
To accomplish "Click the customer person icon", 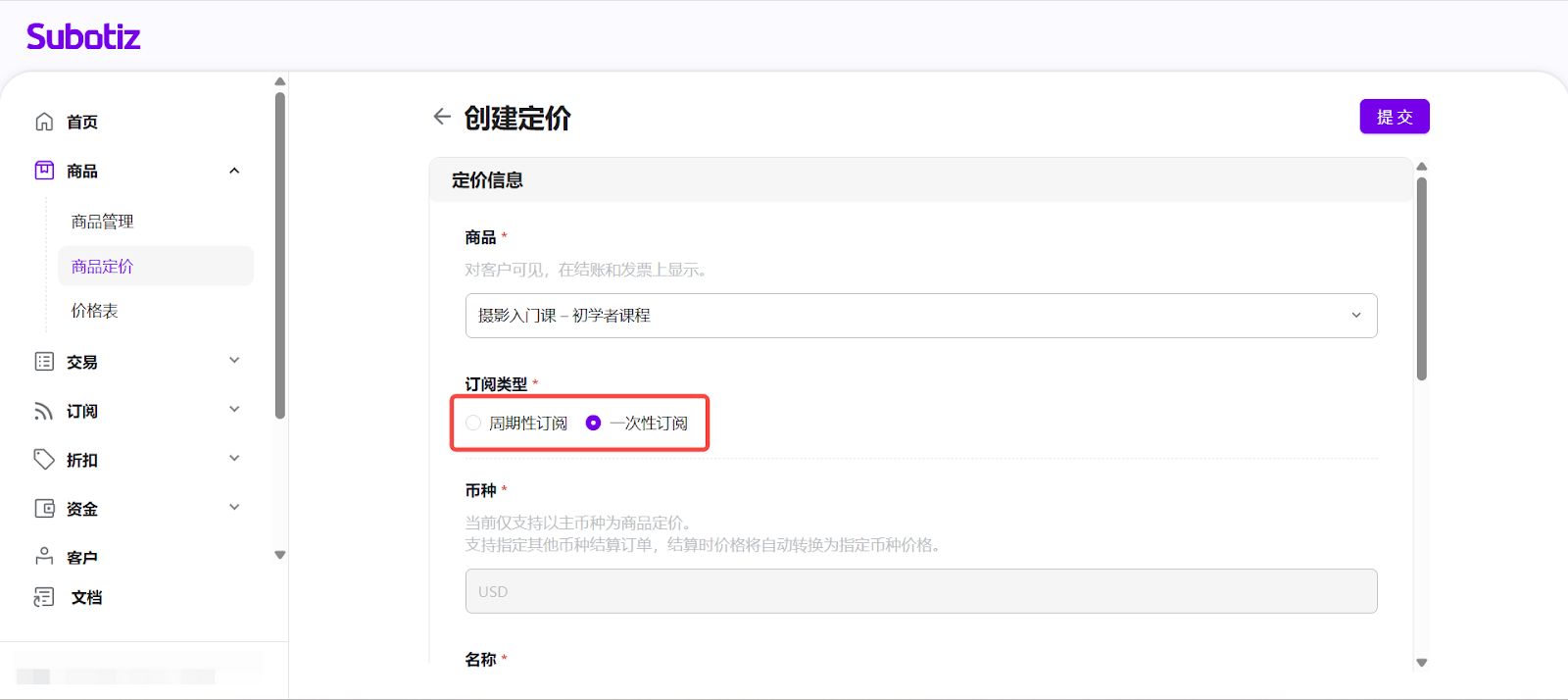I will [x=44, y=557].
